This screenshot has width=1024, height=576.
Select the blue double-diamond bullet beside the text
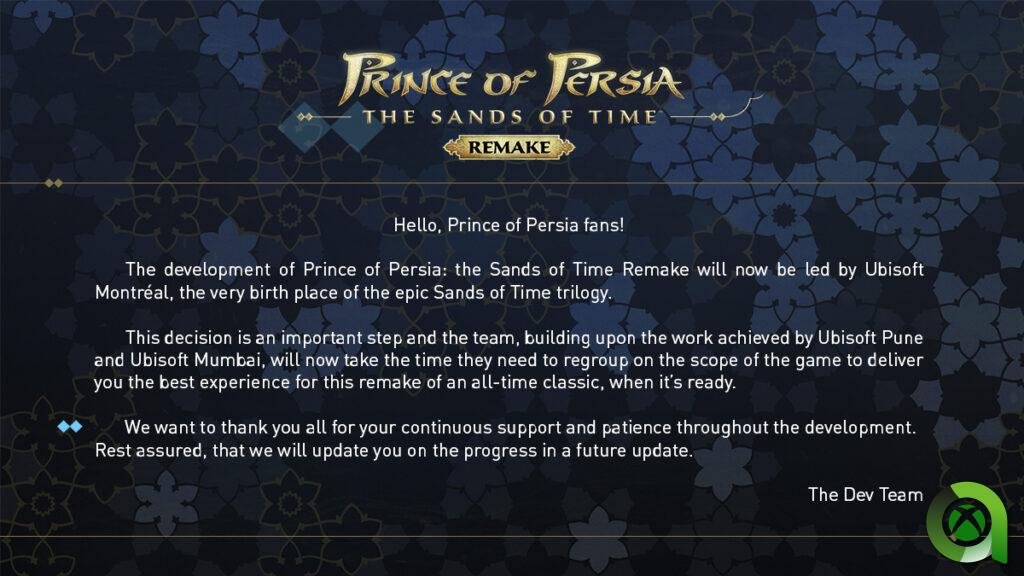[70, 427]
